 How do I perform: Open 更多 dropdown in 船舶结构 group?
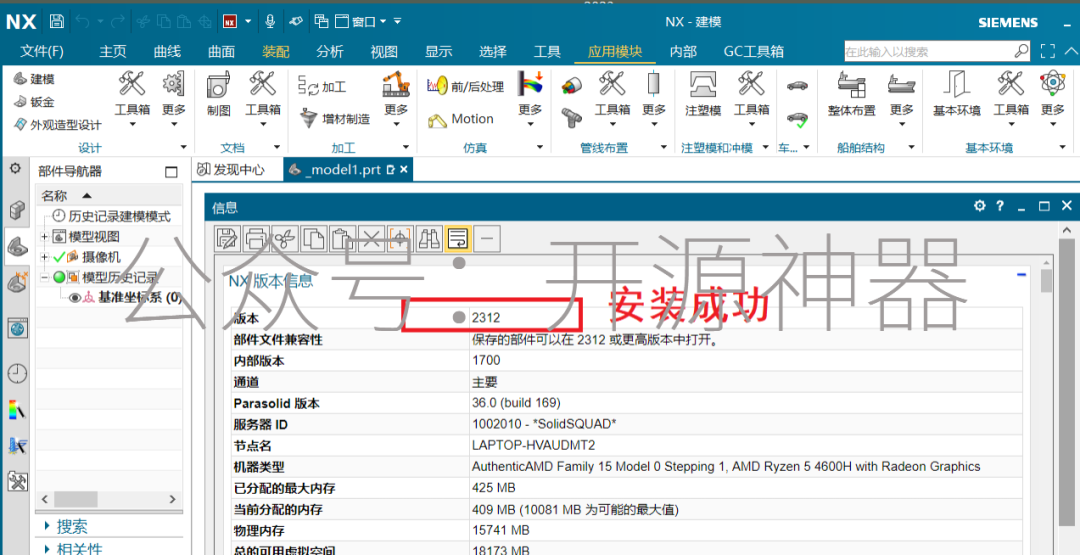point(901,100)
